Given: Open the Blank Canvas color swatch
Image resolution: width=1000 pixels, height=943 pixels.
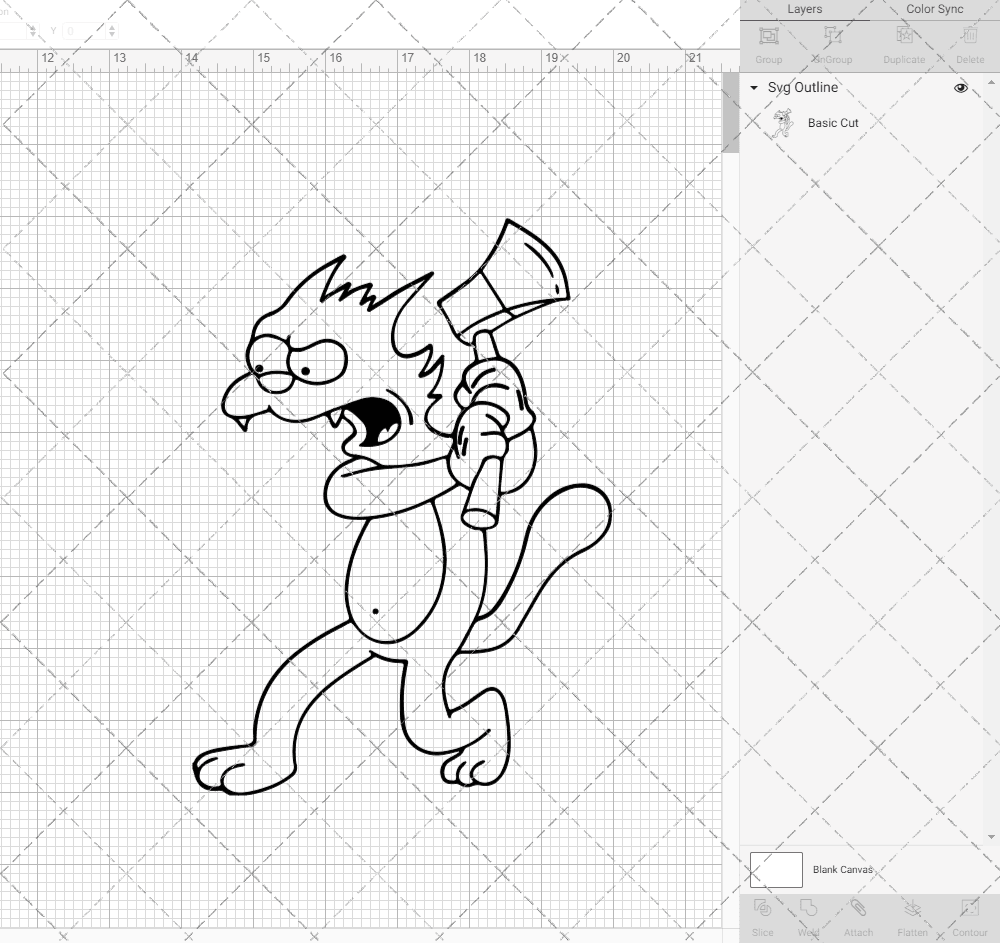Looking at the screenshot, I should tap(775, 869).
